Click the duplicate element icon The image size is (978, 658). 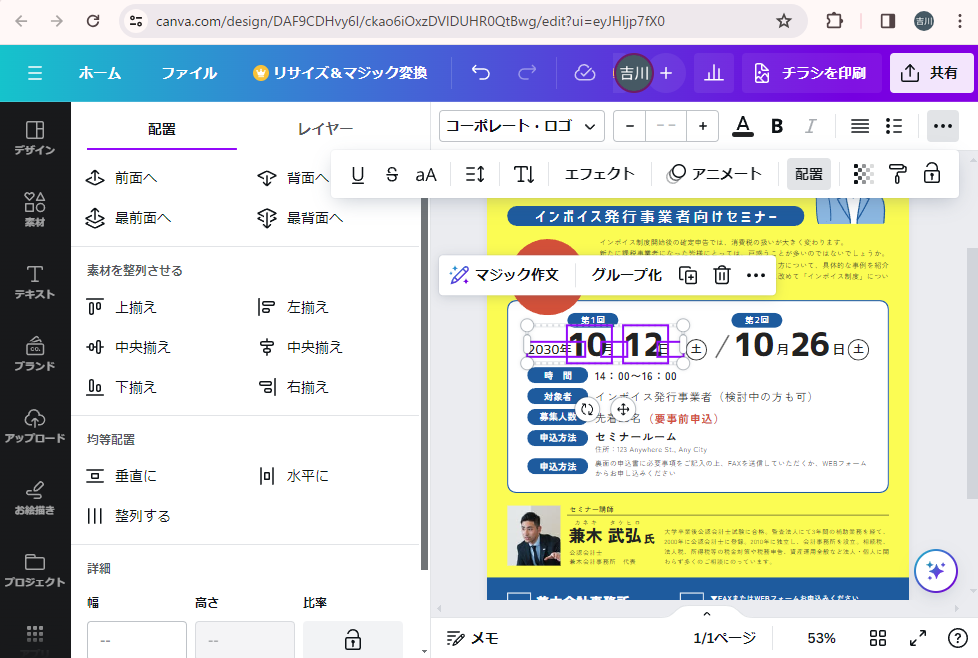point(688,275)
